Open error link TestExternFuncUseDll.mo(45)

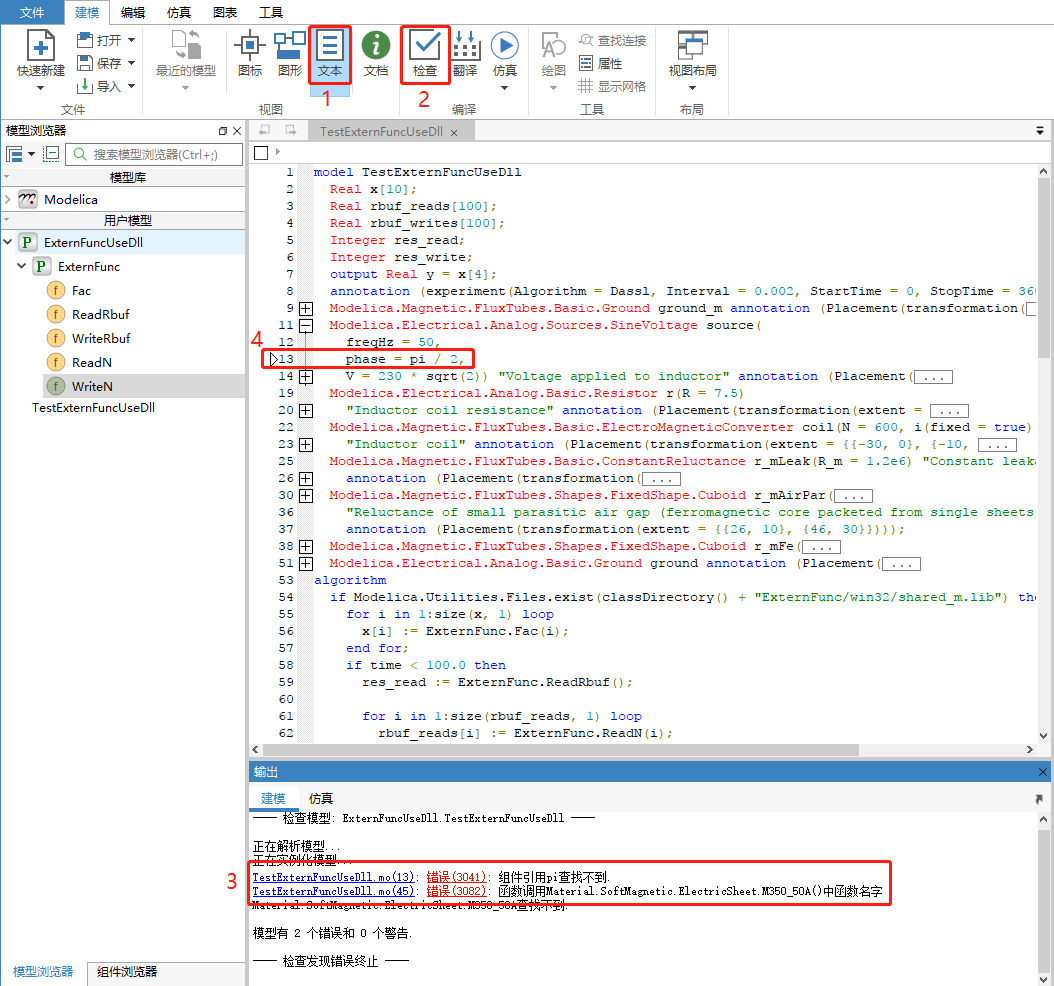(333, 891)
